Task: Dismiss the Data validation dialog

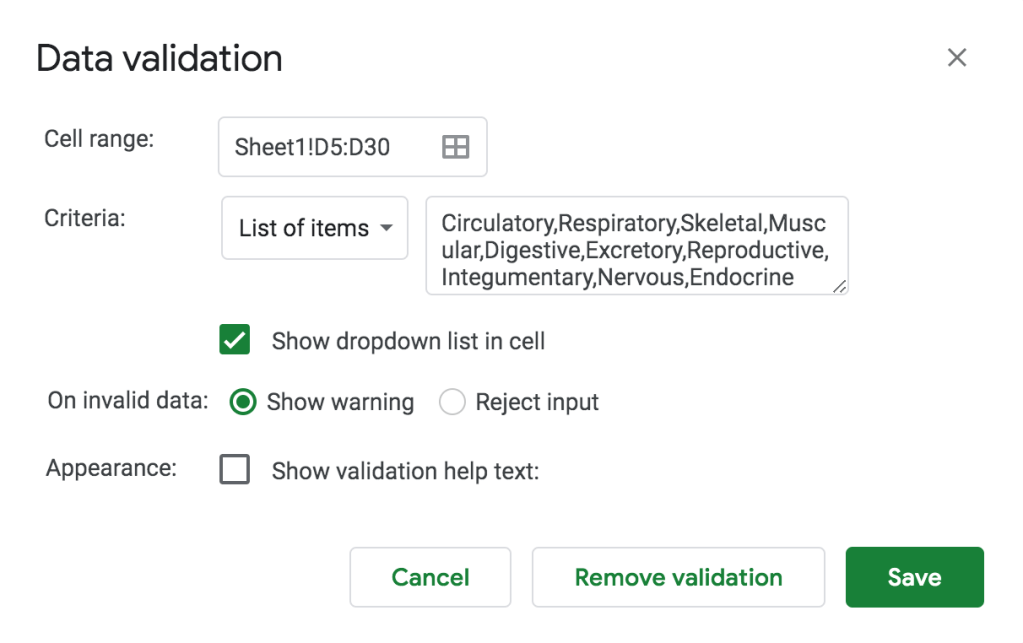Action: tap(957, 57)
